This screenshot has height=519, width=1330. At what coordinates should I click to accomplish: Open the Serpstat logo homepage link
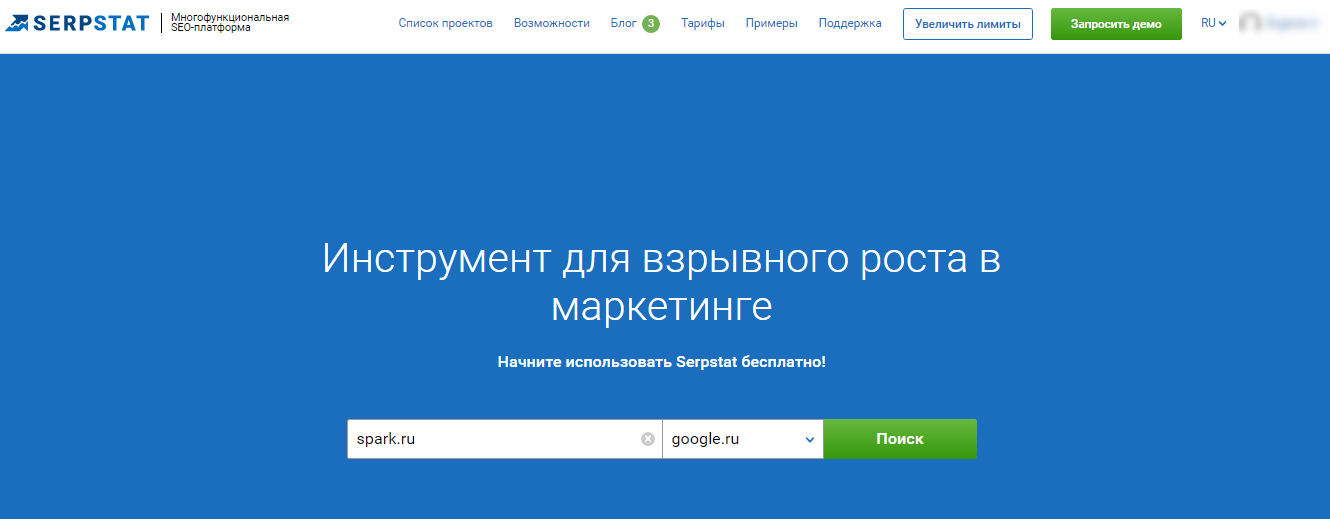(x=77, y=23)
